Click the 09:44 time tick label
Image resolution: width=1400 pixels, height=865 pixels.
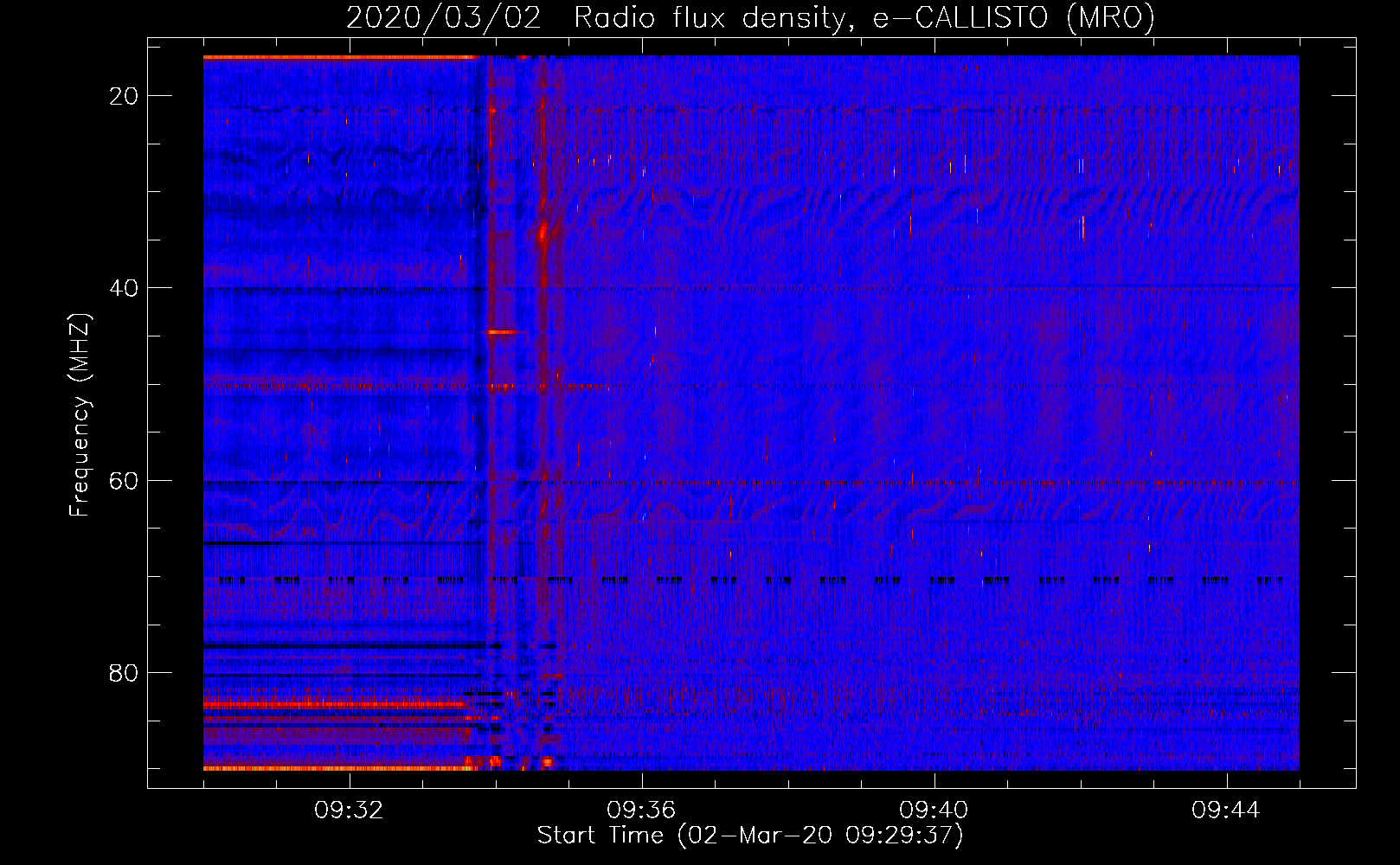point(1226,811)
